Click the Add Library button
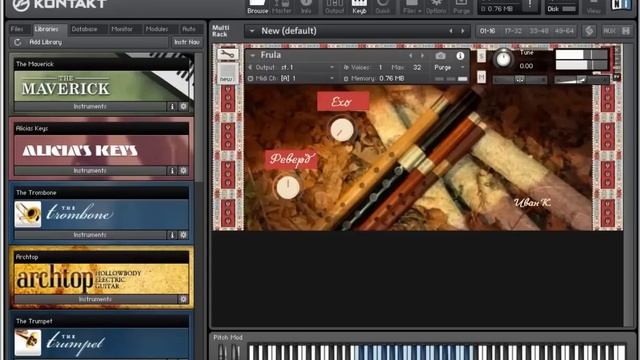Screen dimensions: 640x360 (x=45, y=42)
